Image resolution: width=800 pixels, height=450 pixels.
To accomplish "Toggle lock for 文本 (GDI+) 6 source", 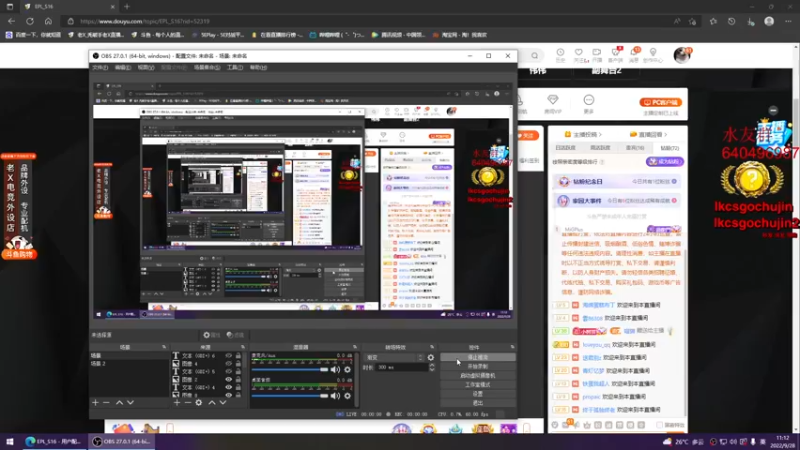I will (238, 356).
